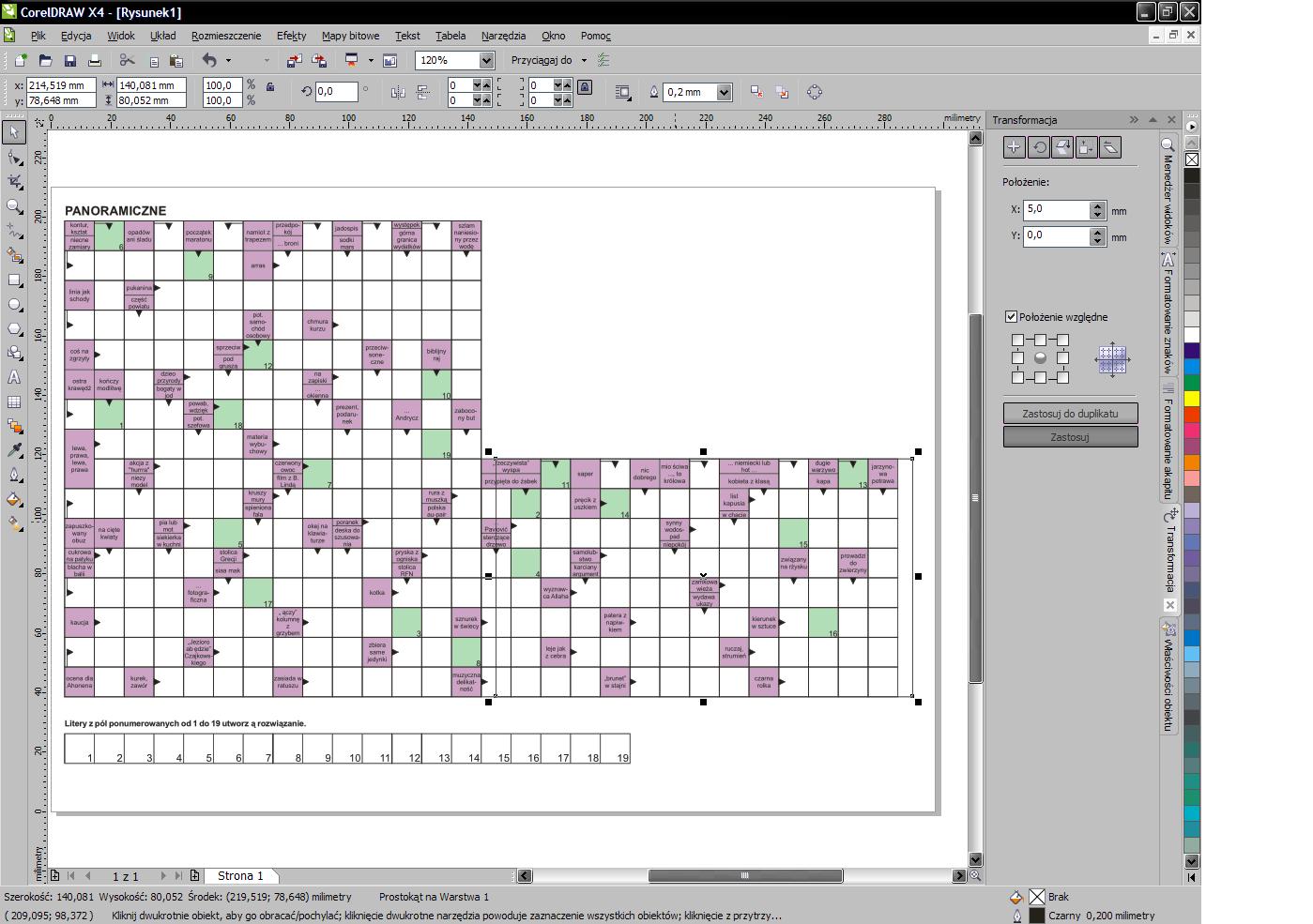This screenshot has width=1313, height=924.
Task: Select bottom-right anchor point checkbox
Action: pyautogui.click(x=1062, y=377)
